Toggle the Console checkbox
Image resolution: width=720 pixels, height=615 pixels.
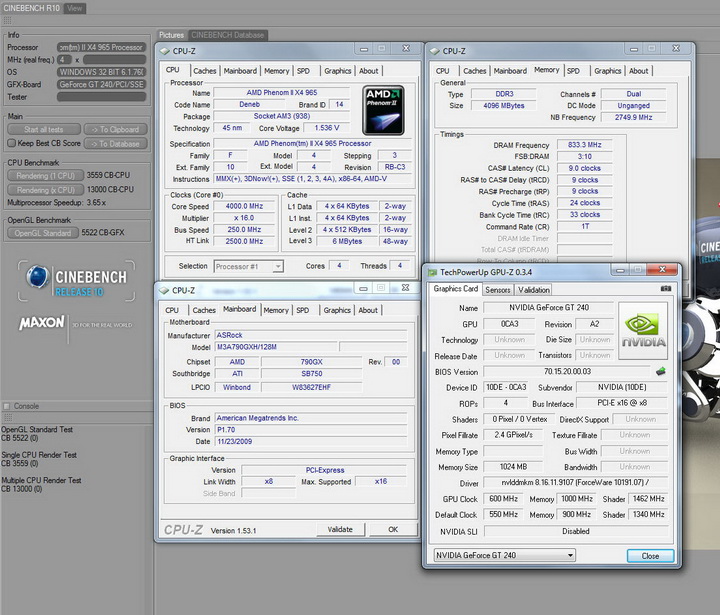[7, 406]
